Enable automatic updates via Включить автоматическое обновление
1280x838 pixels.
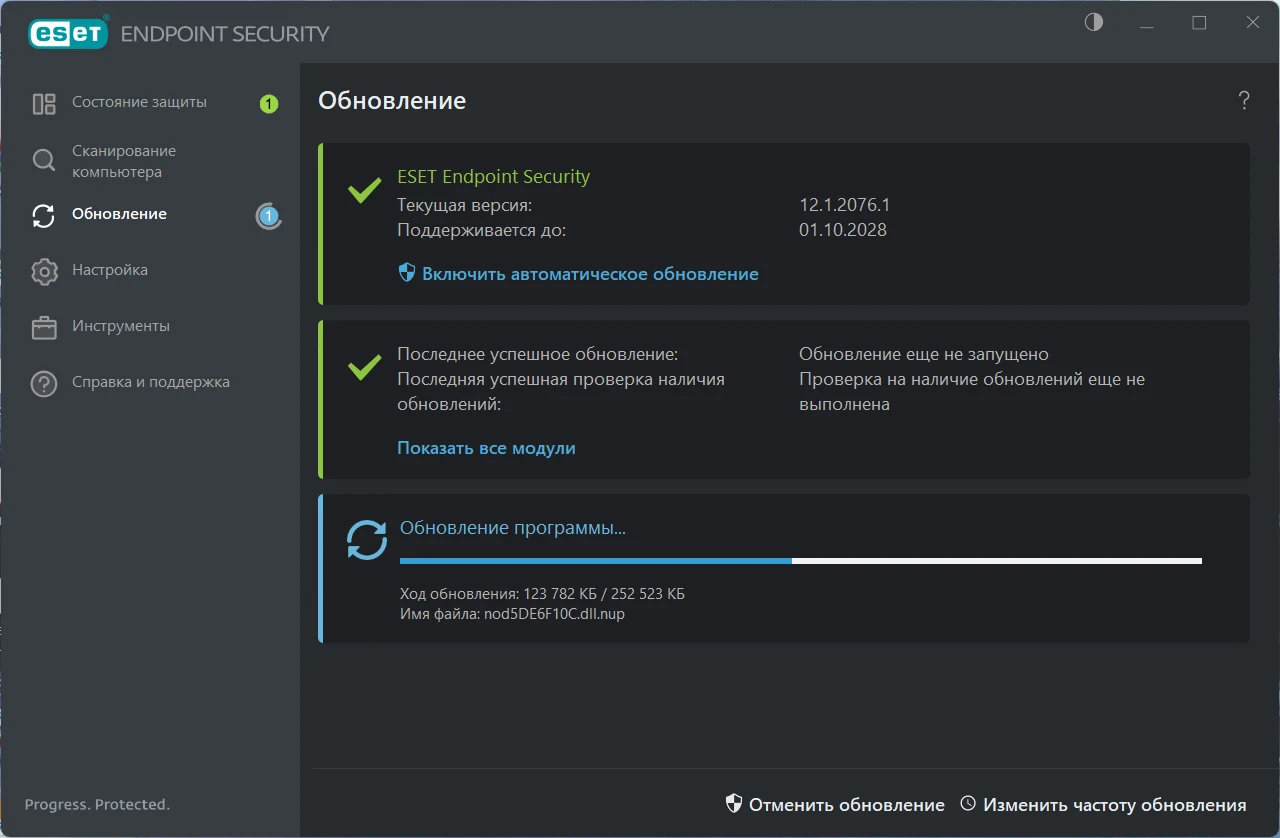tap(589, 274)
